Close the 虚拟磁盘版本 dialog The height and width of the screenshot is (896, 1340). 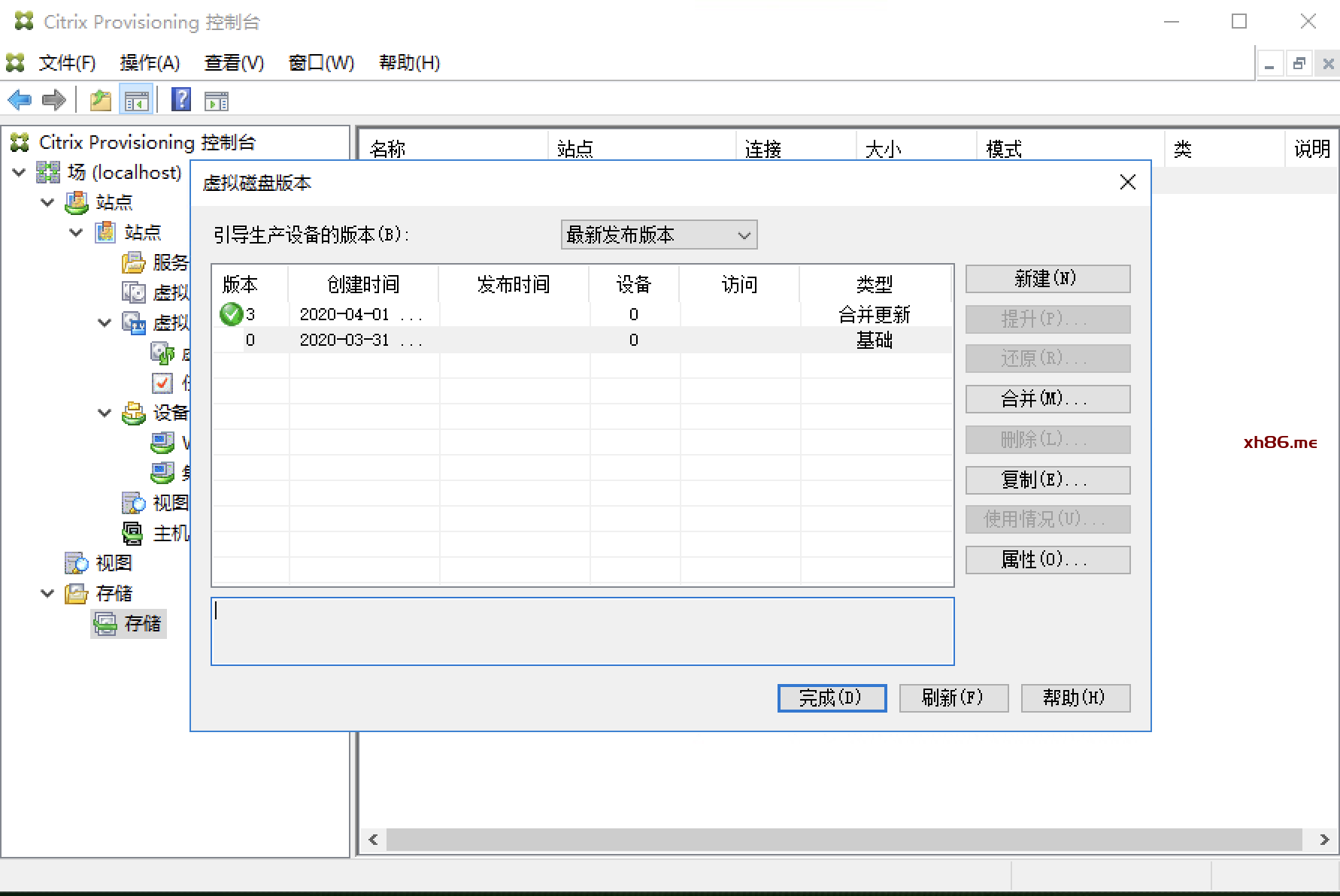(1127, 182)
